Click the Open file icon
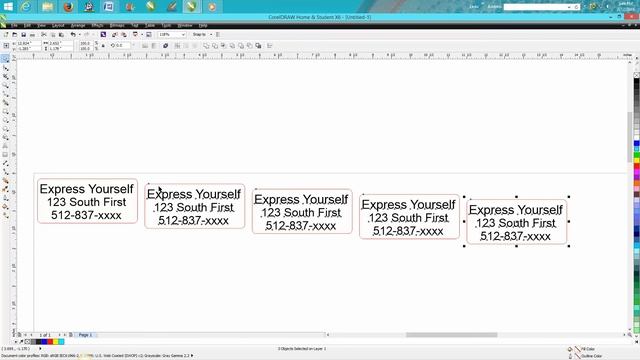Screen dimensions: 640x360 coord(15,35)
